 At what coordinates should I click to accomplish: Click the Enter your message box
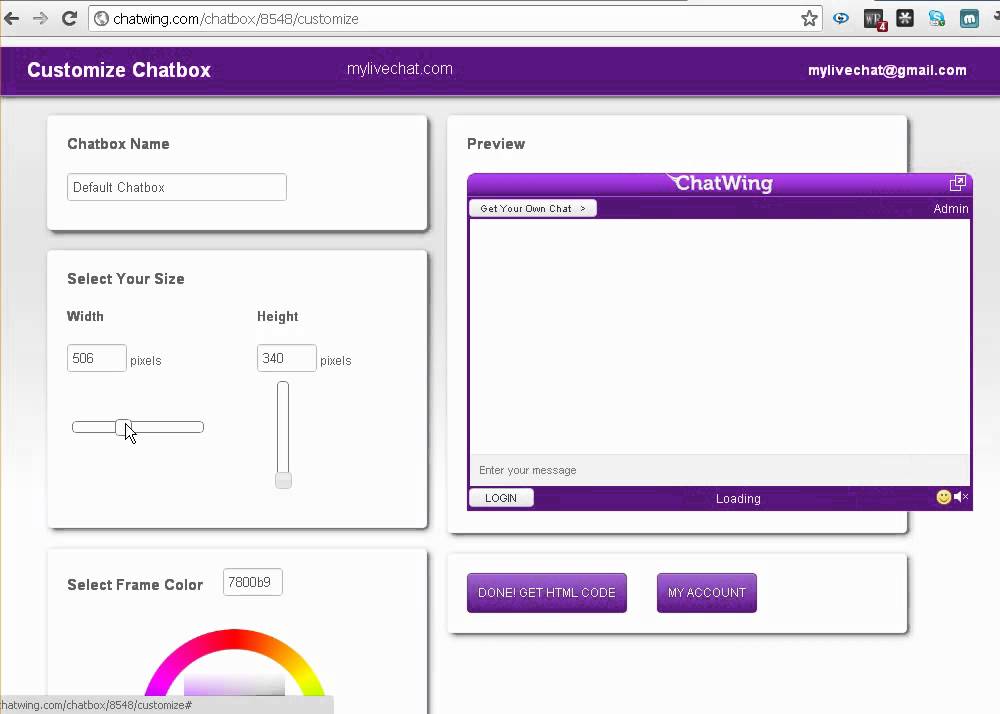click(719, 470)
